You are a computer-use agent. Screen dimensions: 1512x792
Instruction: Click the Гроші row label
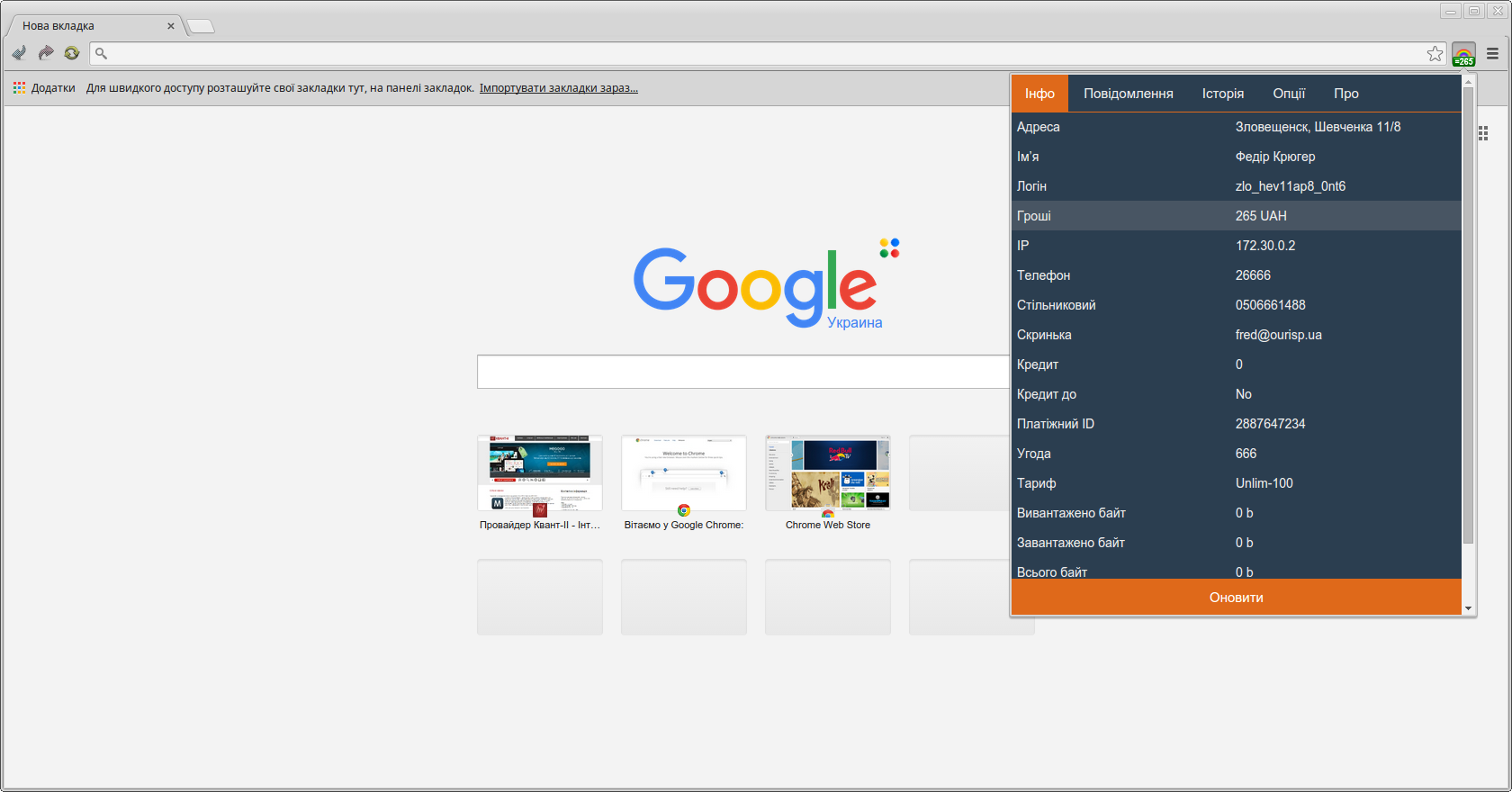[1034, 216]
